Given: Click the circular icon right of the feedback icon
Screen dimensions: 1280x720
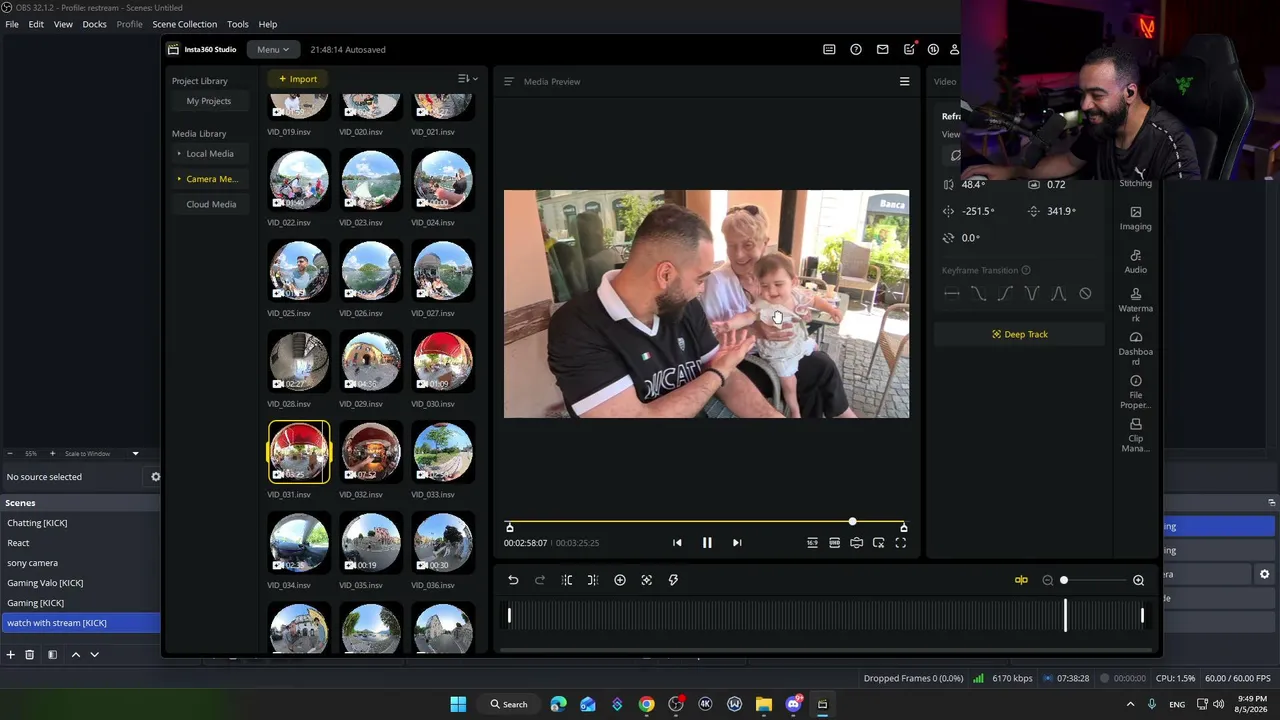Looking at the screenshot, I should 933,49.
